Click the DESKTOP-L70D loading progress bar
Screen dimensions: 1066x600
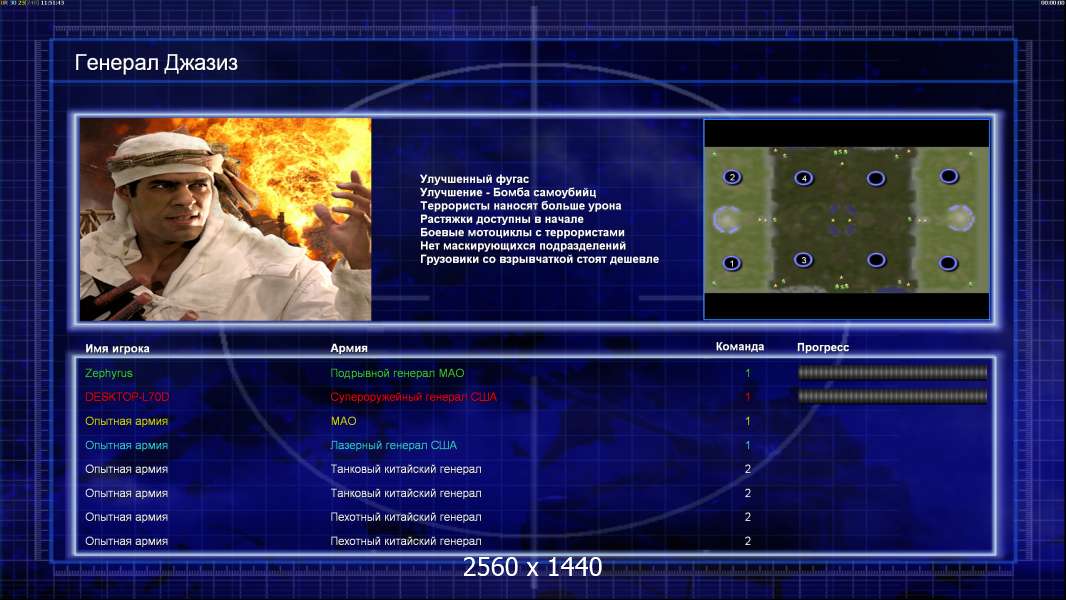point(892,396)
